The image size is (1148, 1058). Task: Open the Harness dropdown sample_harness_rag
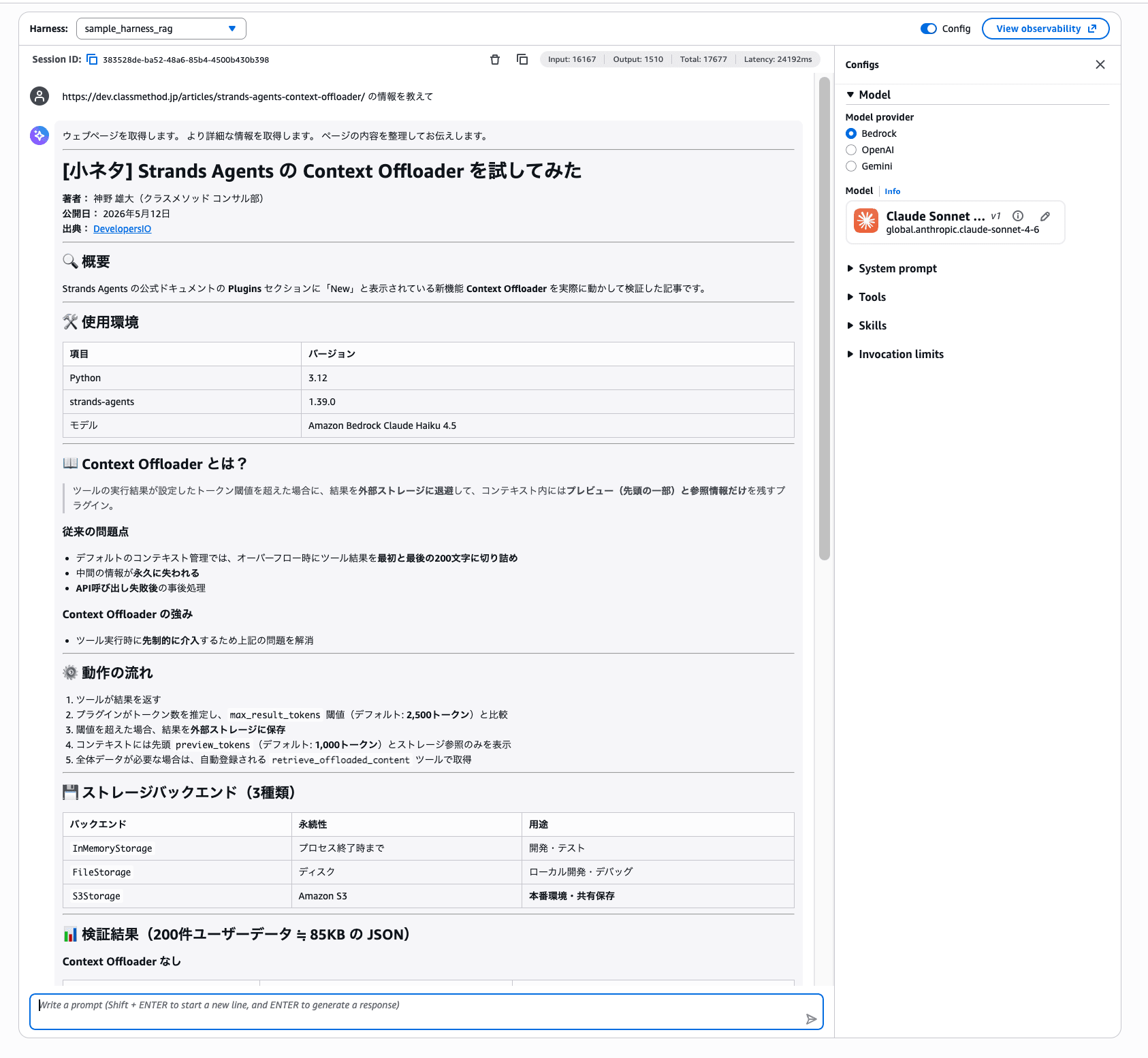(x=161, y=29)
